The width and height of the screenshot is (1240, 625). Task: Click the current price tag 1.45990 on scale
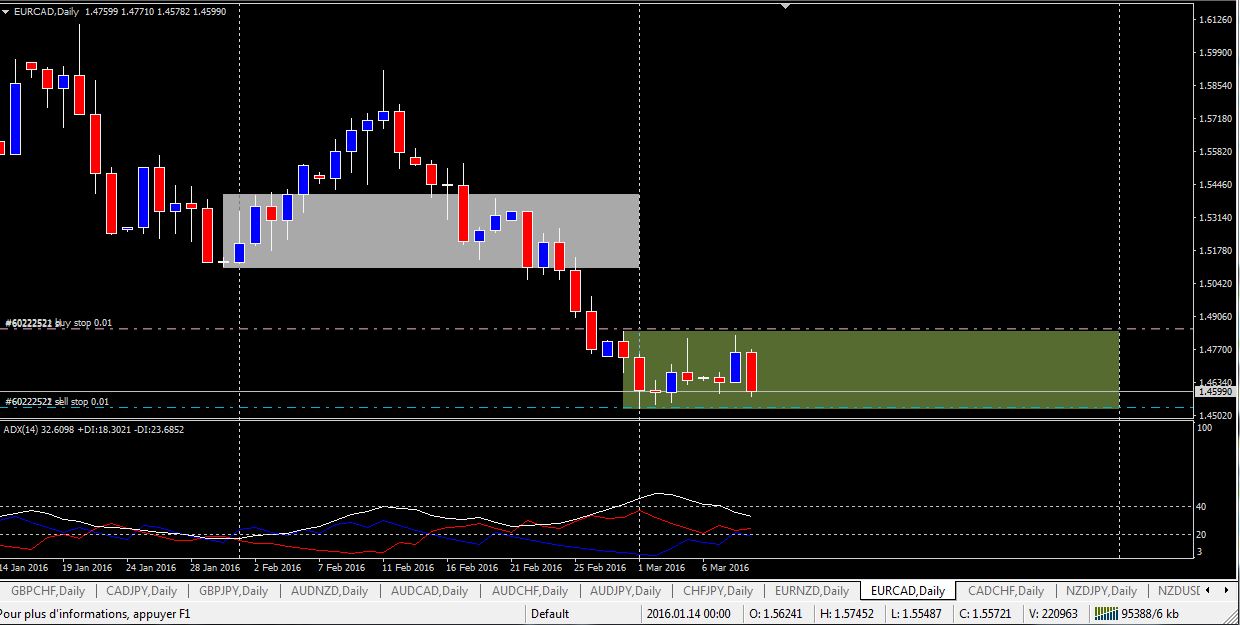click(x=1215, y=391)
